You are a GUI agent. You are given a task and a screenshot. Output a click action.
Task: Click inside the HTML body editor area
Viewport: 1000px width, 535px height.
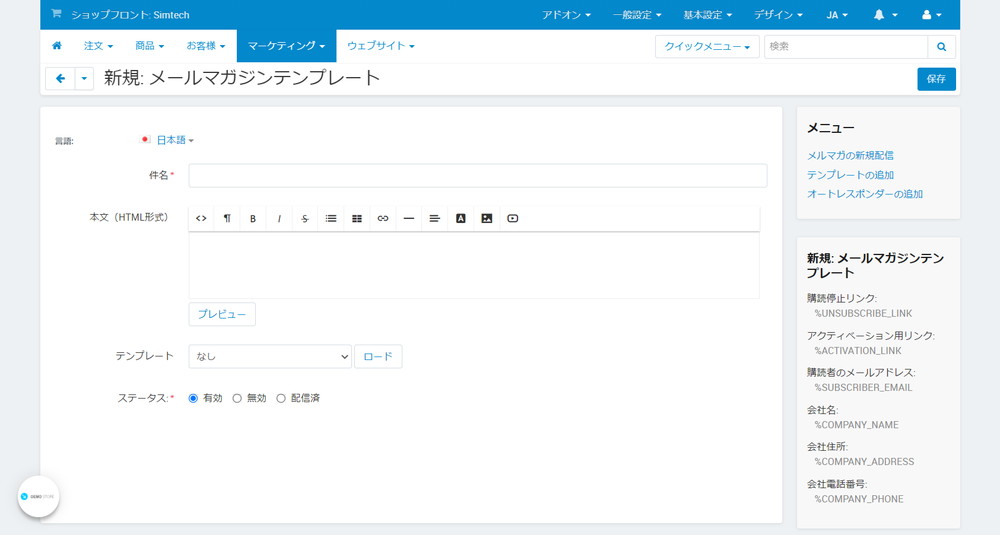474,265
